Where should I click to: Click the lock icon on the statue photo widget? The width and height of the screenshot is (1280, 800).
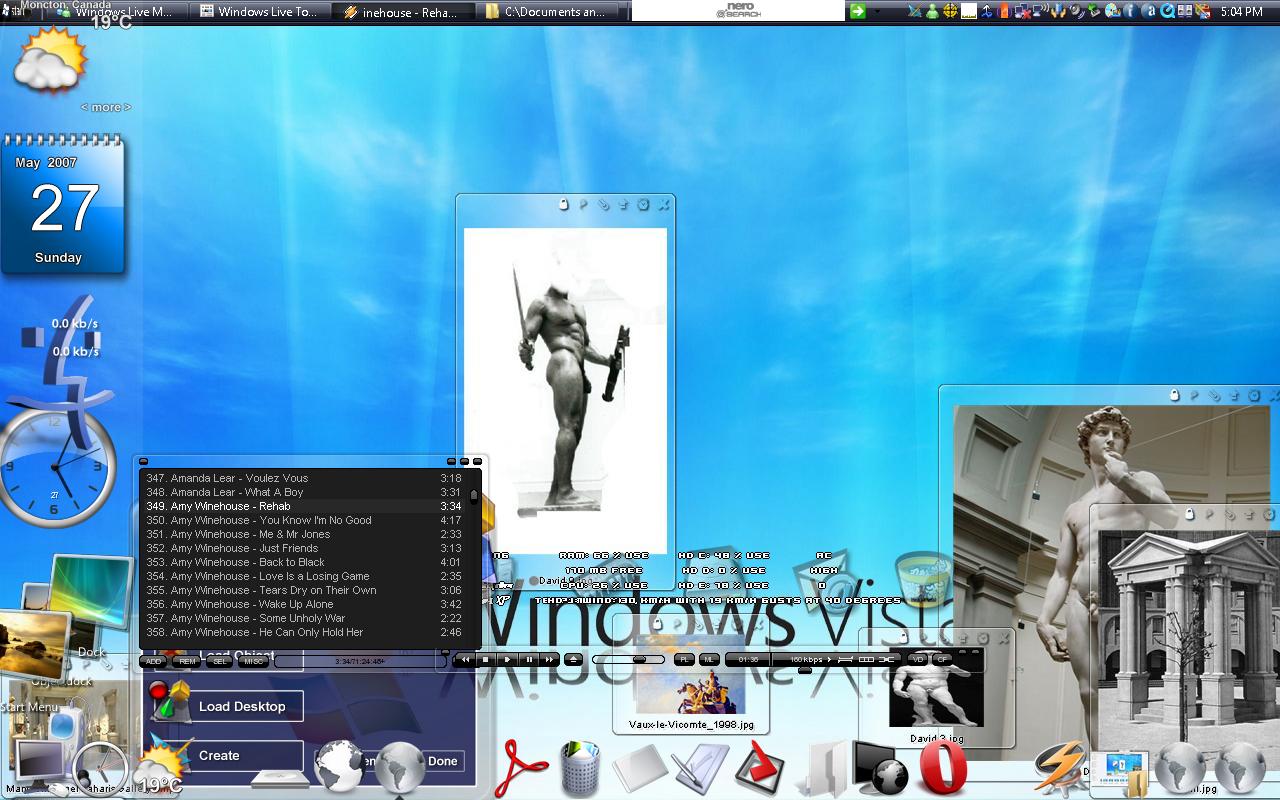point(563,204)
